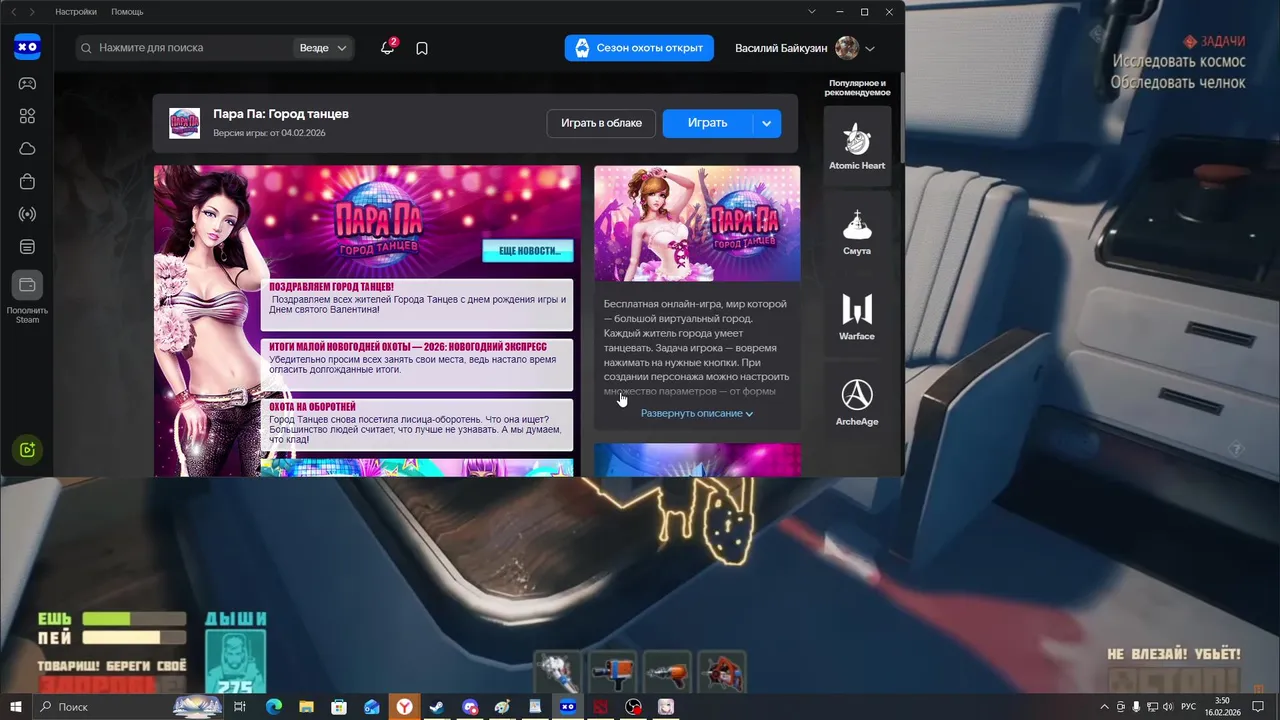Open Warface in recommended list
Viewport: 1280px width, 720px height.
(x=857, y=317)
